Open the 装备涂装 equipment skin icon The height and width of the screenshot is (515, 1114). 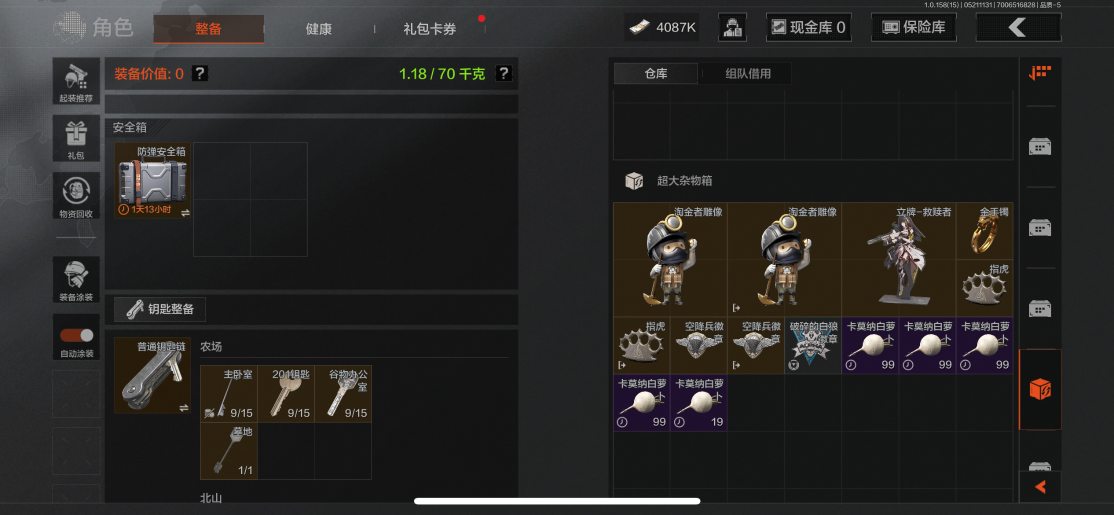(x=76, y=279)
